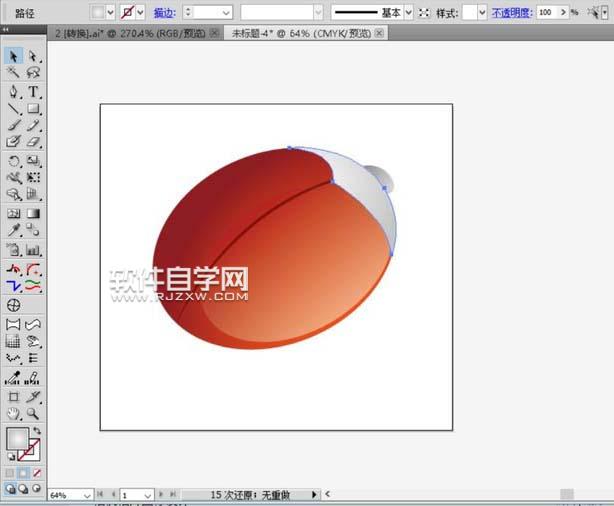Open the 不透明度 opacity panel link
The width and height of the screenshot is (614, 506).
(x=512, y=13)
